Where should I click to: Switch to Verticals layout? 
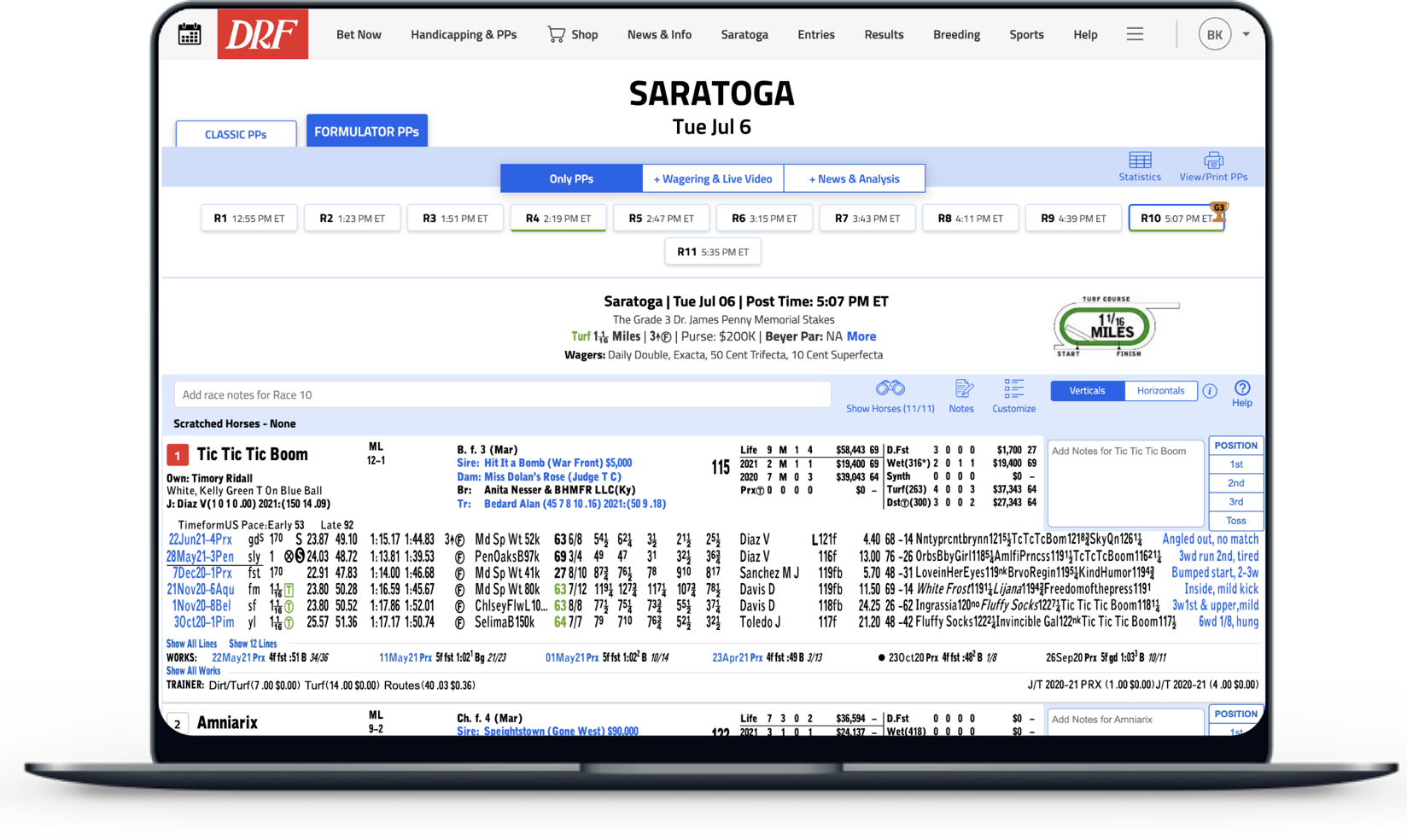coord(1087,391)
